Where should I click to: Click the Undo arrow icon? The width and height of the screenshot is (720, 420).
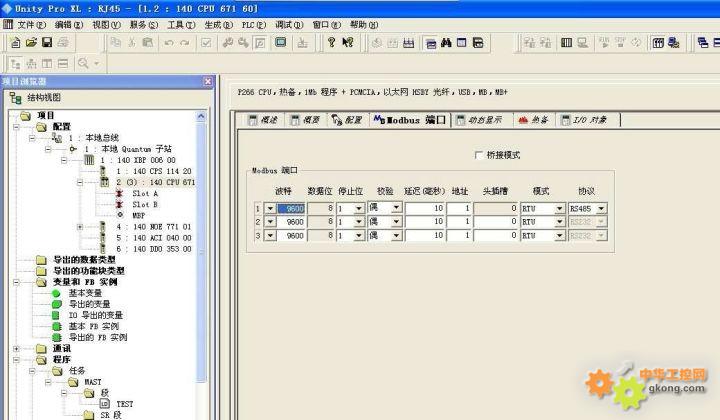click(169, 43)
